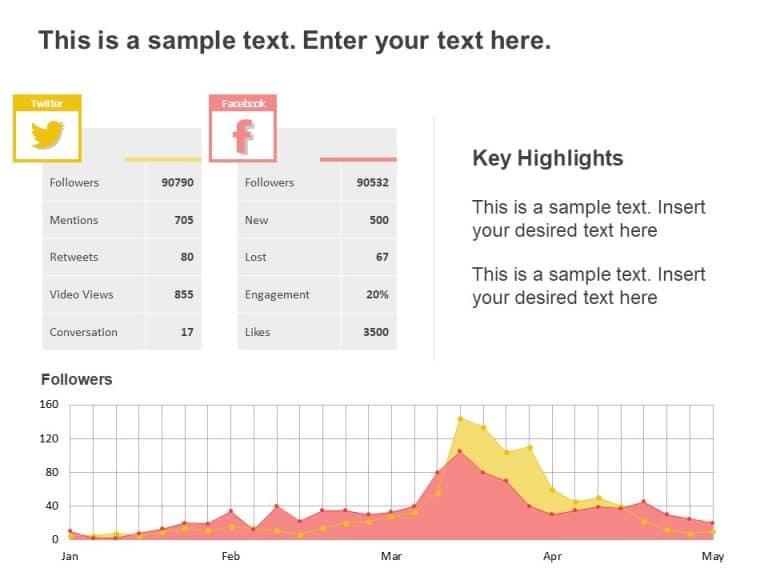This screenshot has width=768, height=576.
Task: Click the Followers chart title
Action: click(x=76, y=379)
